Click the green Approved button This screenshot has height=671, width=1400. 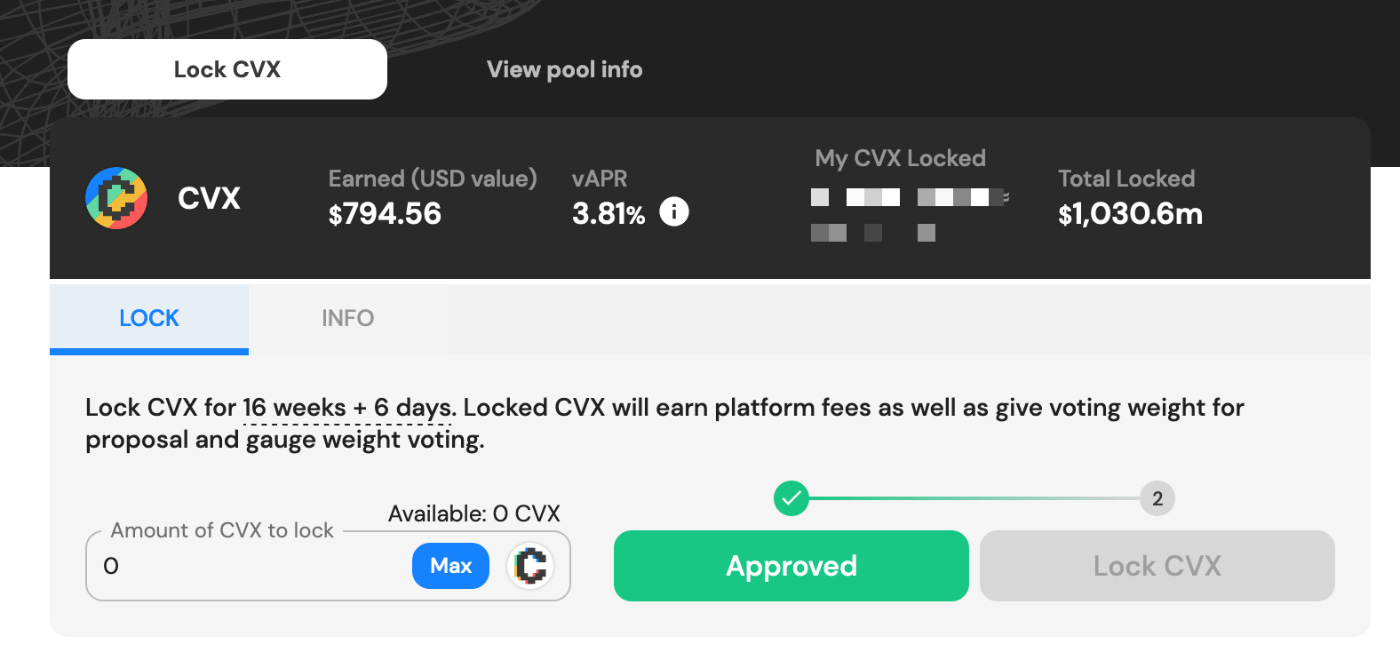coord(791,566)
